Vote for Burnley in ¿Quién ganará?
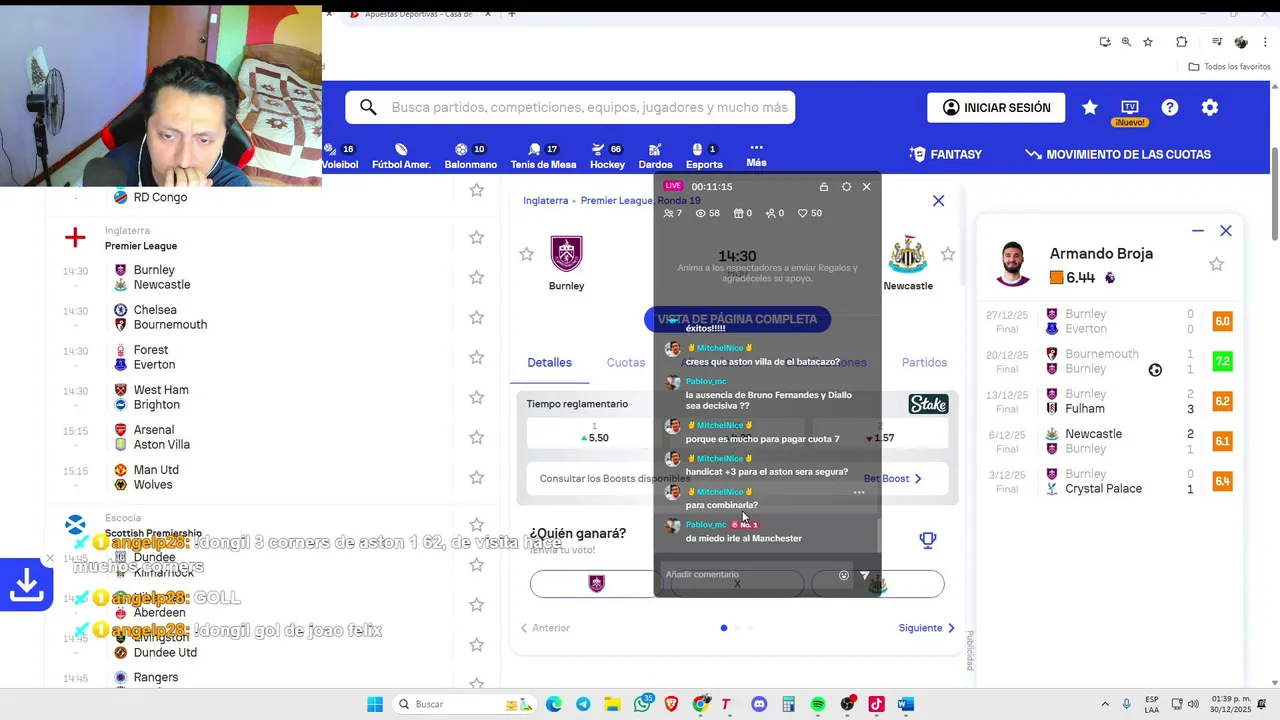1280x720 pixels. [x=597, y=584]
